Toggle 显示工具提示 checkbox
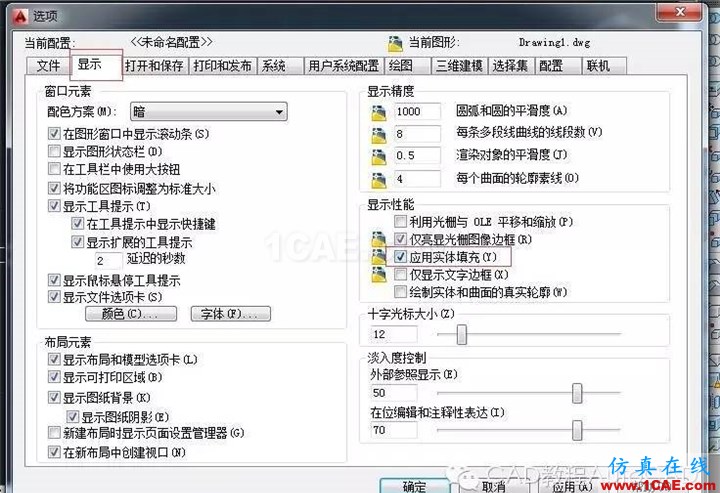This screenshot has height=493, width=720. point(54,206)
